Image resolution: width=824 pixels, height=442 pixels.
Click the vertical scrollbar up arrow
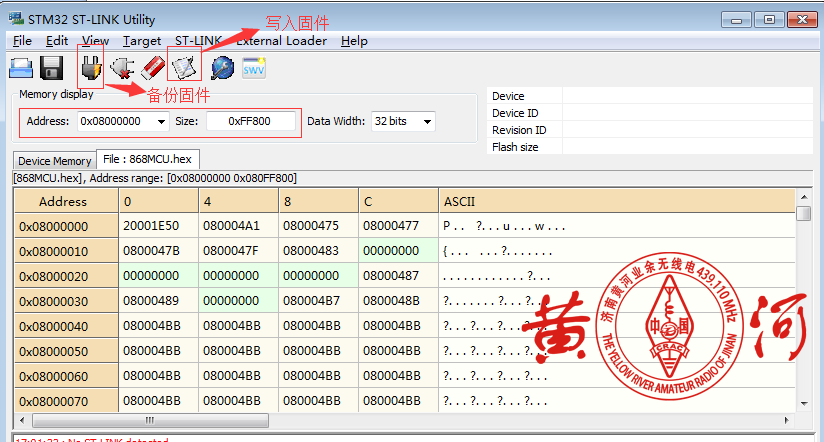click(804, 197)
